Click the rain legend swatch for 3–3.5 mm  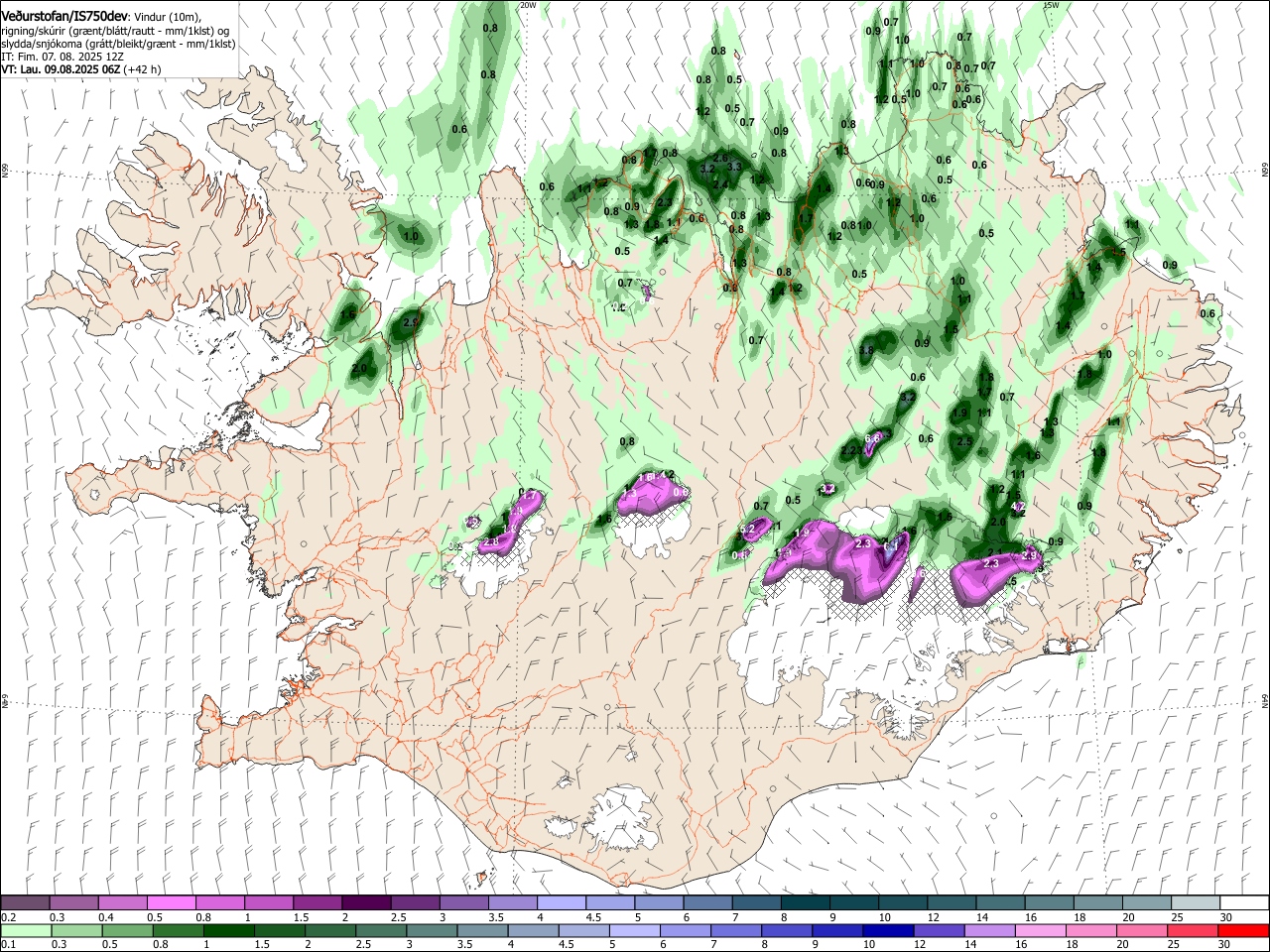point(431,931)
